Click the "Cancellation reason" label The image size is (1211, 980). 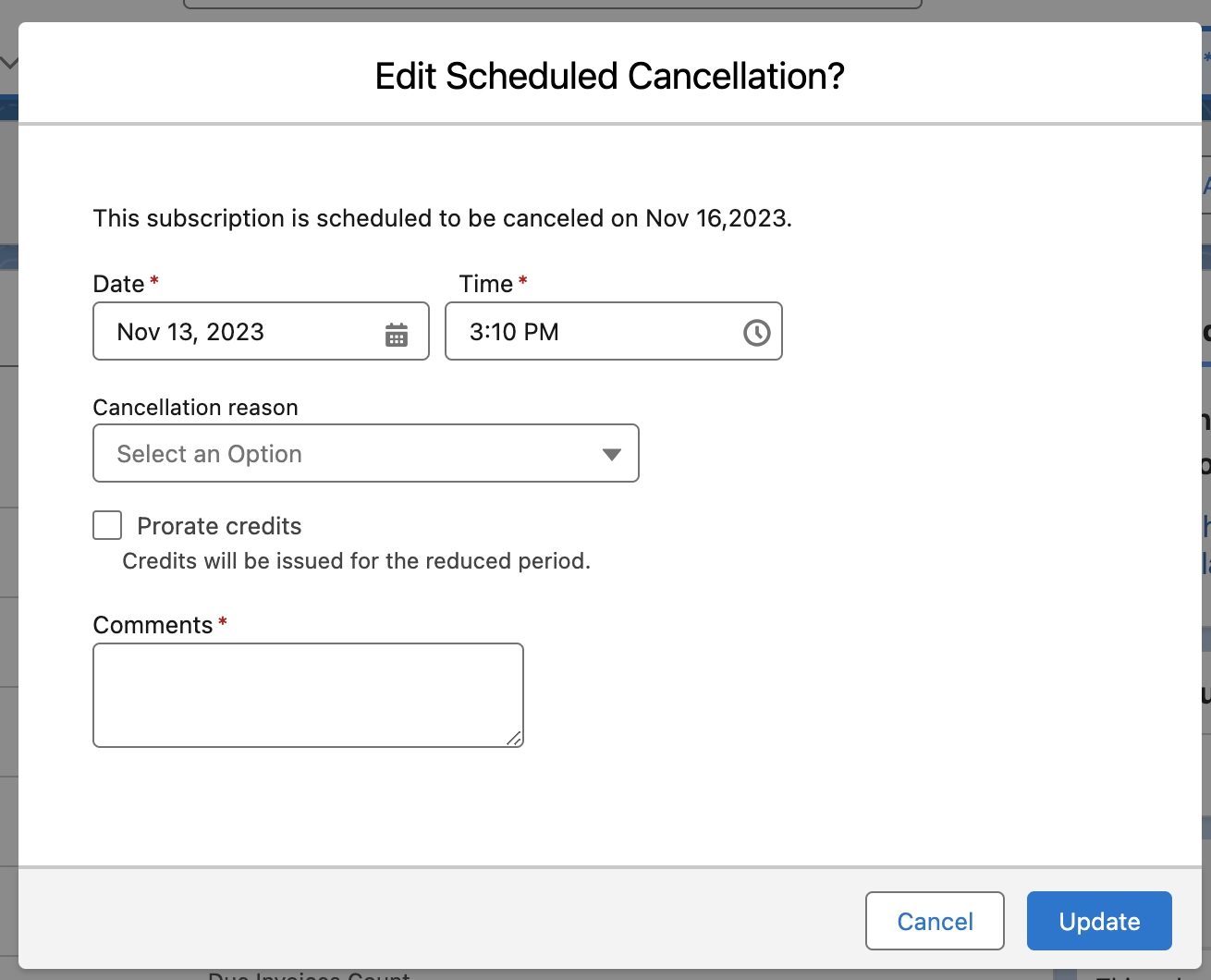point(195,408)
